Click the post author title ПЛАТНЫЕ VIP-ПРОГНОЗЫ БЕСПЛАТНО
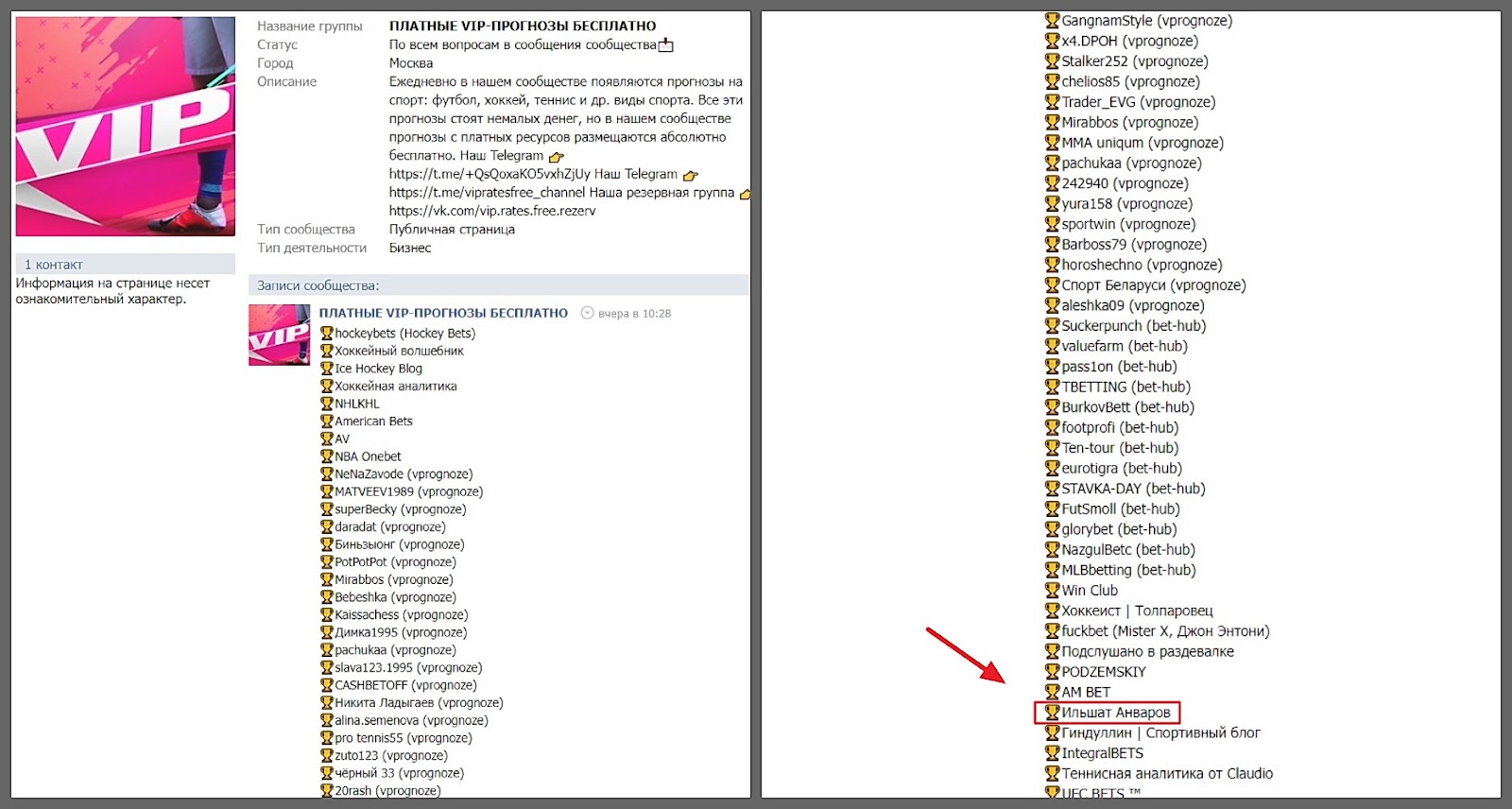This screenshot has width=1512, height=809. [443, 313]
